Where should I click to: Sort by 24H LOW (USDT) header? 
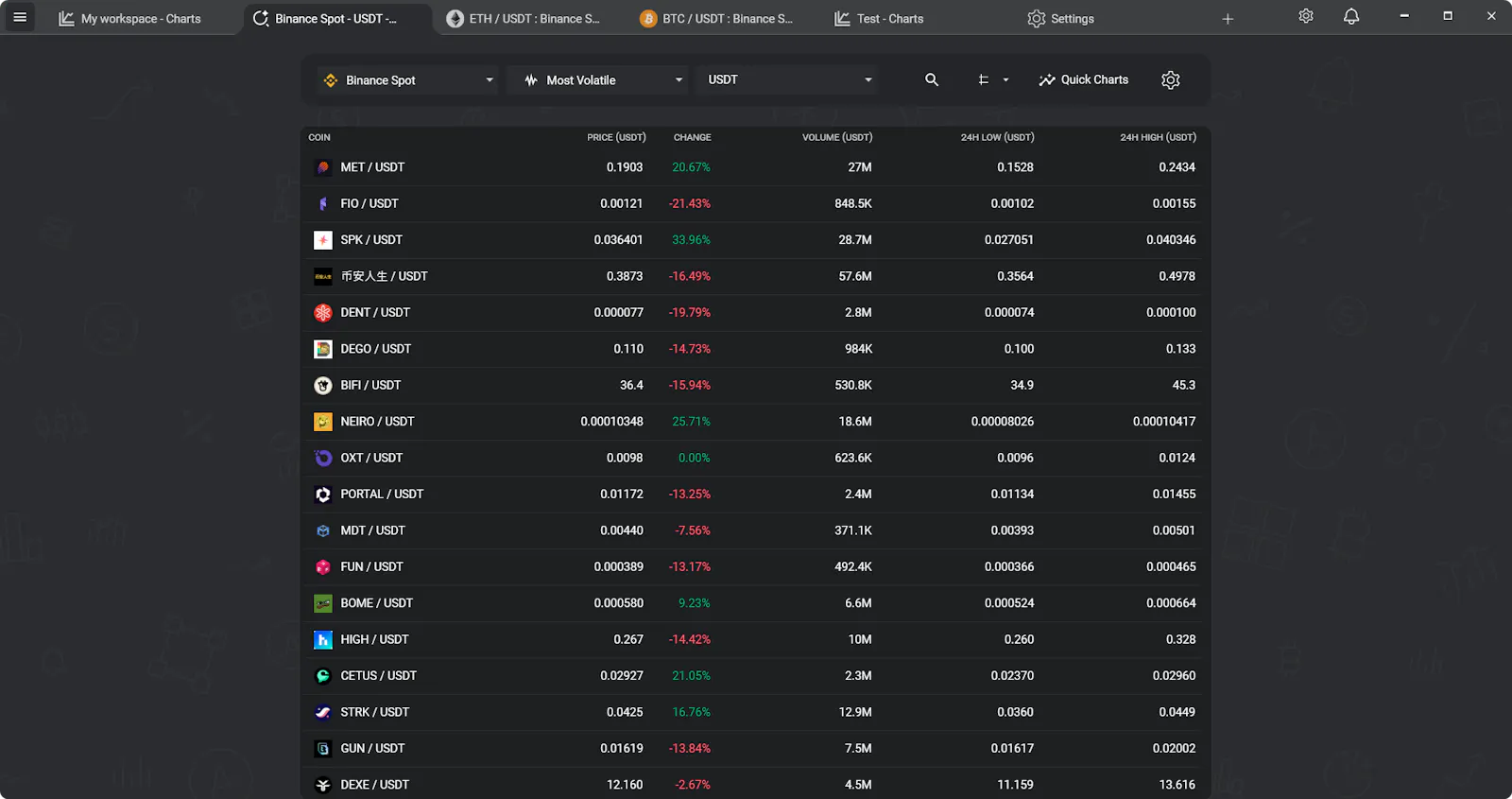click(997, 138)
